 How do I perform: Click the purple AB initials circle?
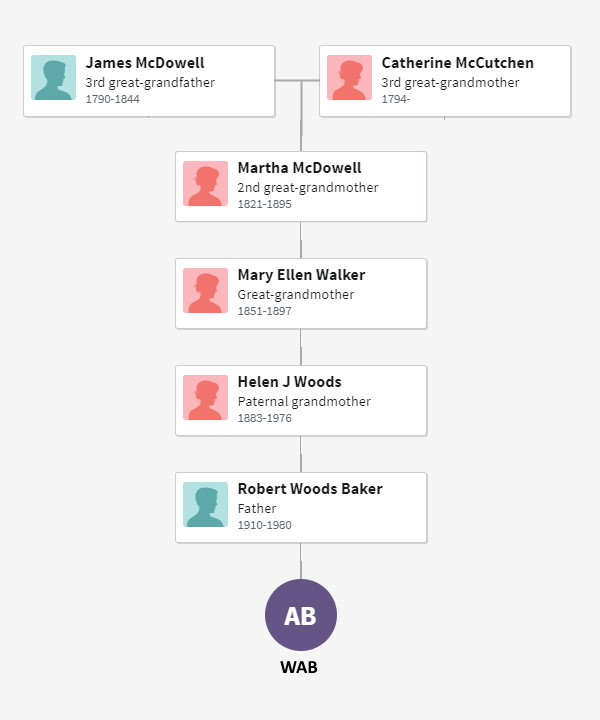coord(301,615)
